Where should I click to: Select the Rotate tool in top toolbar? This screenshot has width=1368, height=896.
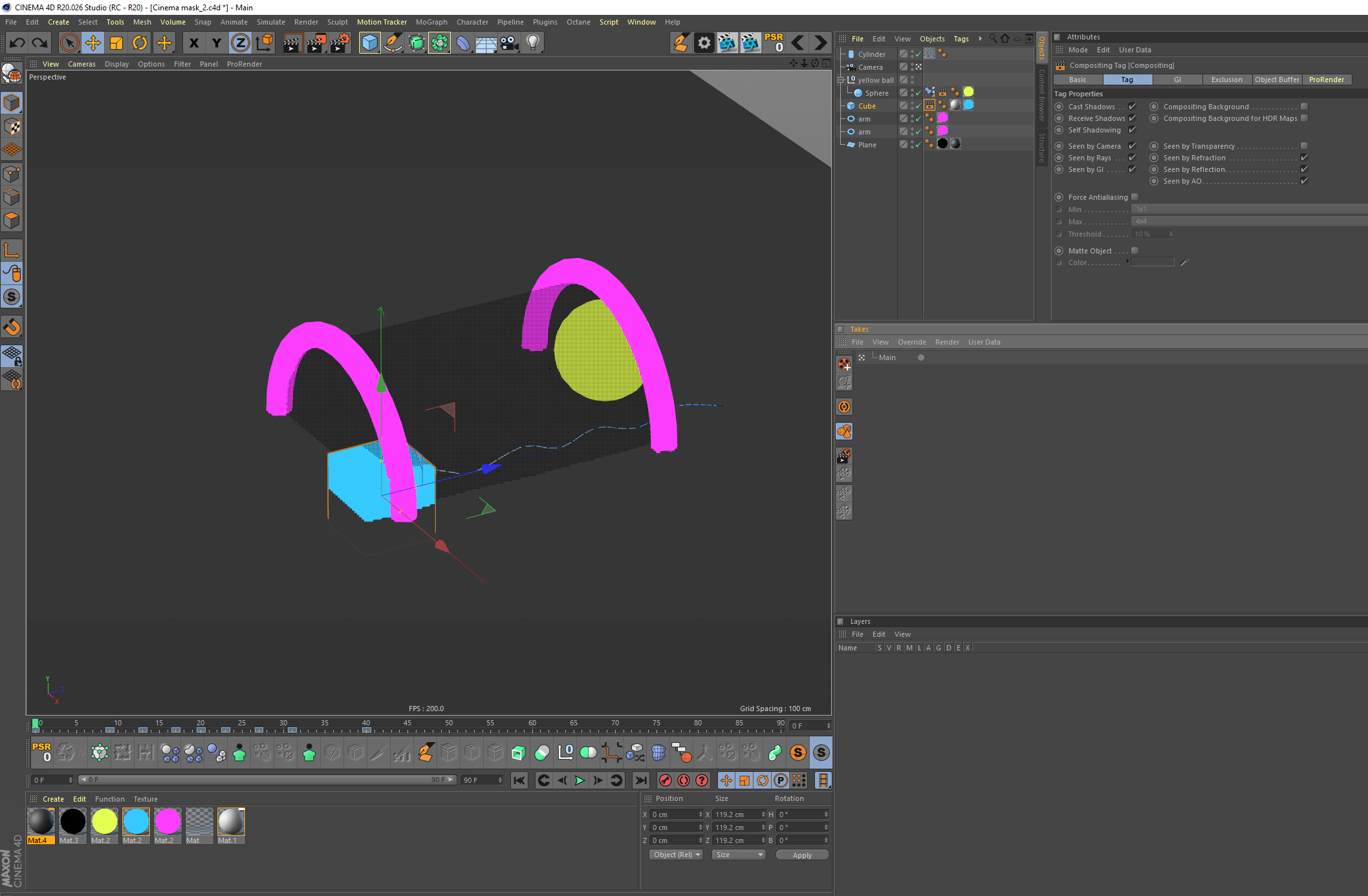click(140, 43)
